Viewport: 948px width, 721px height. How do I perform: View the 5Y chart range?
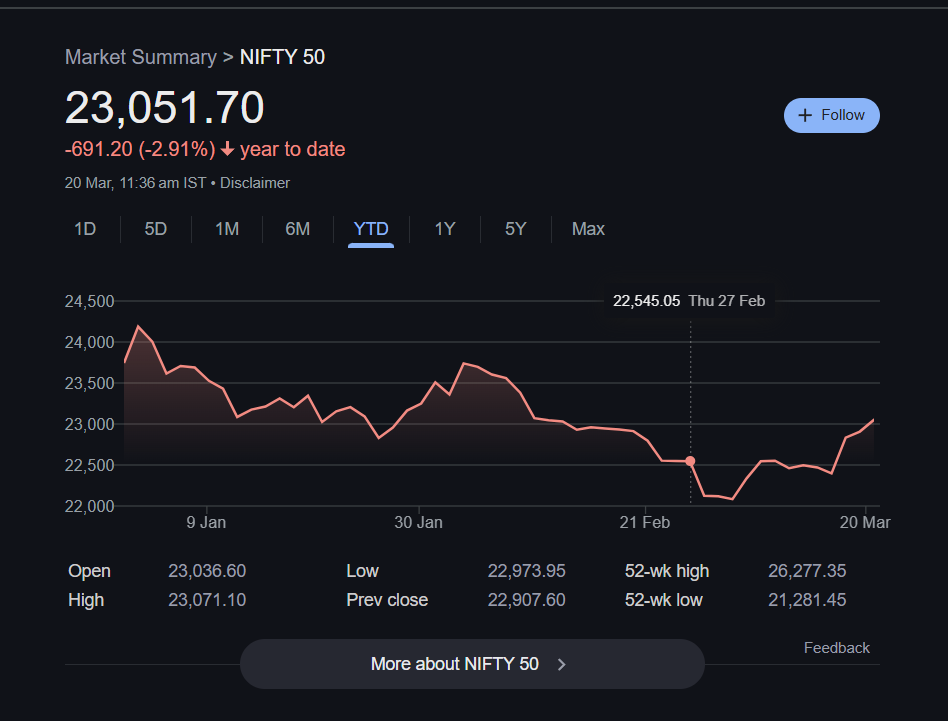click(x=515, y=229)
